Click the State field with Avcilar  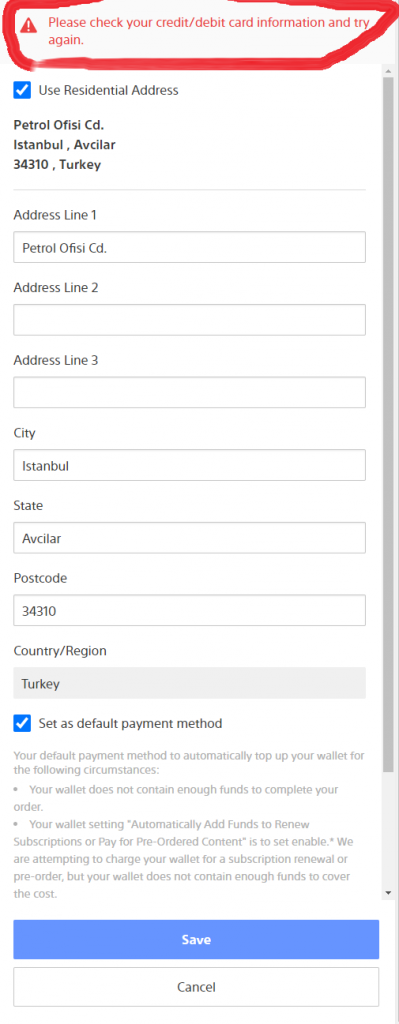coord(189,539)
